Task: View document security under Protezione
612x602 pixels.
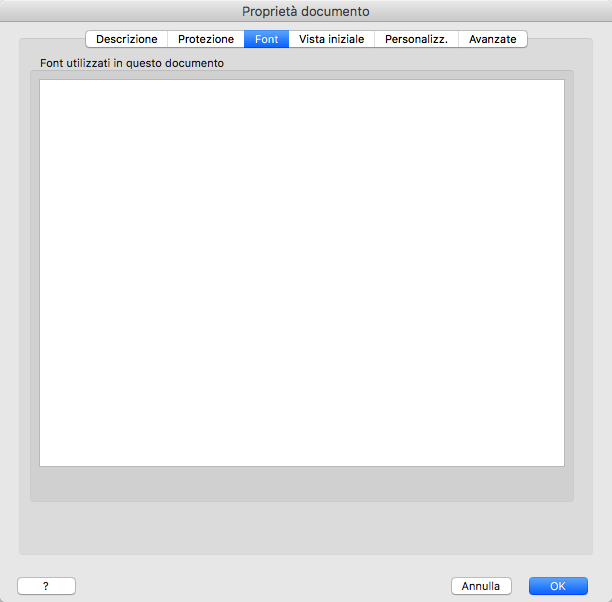Action: pyautogui.click(x=206, y=39)
